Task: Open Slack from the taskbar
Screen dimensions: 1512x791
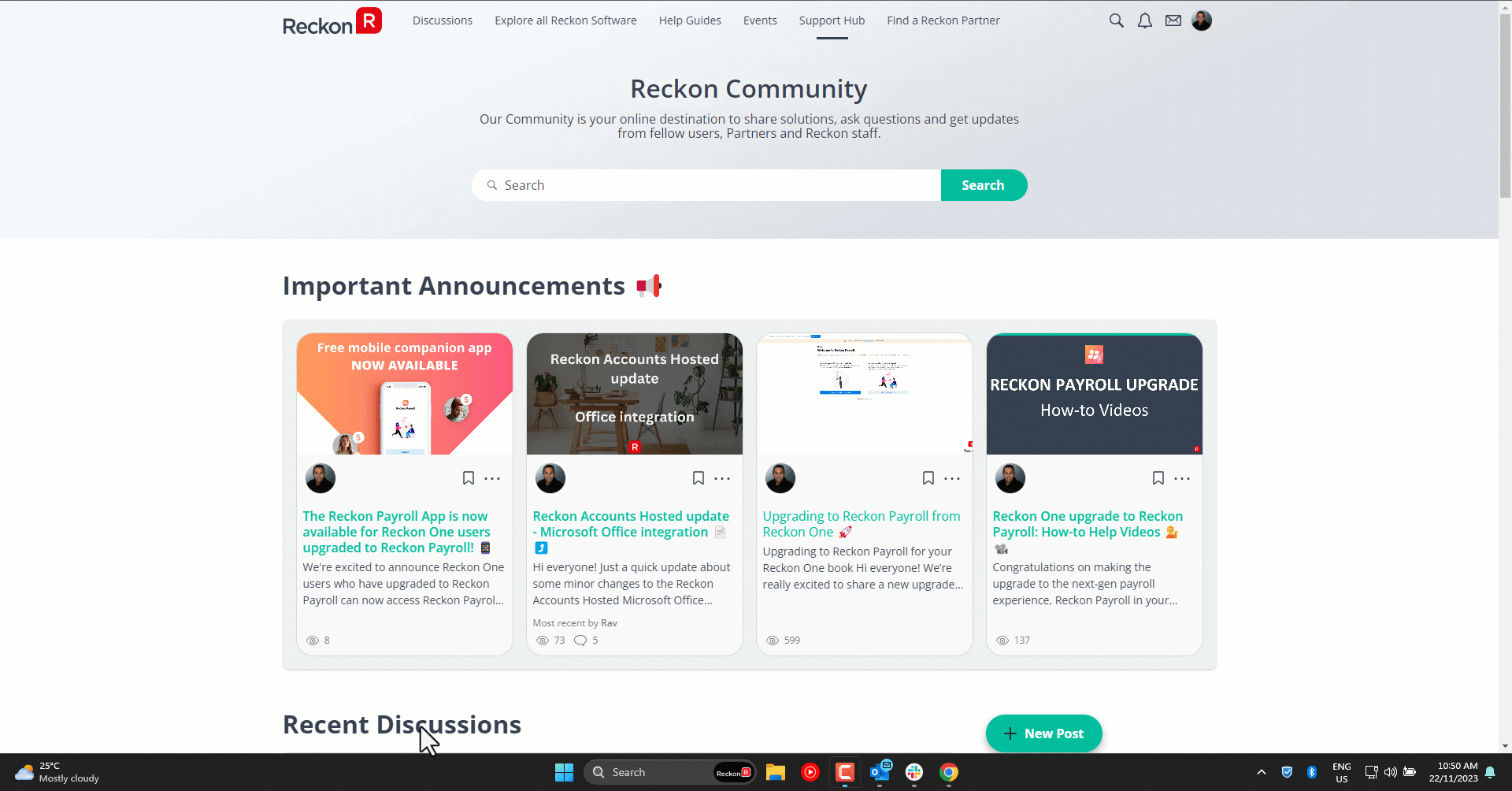Action: click(x=914, y=772)
